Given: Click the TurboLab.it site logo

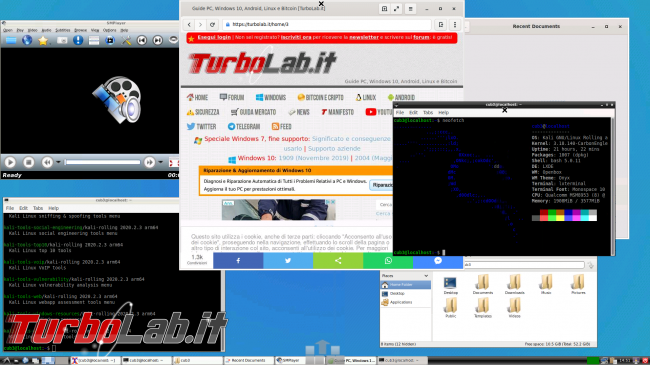Looking at the screenshot, I should (x=262, y=63).
